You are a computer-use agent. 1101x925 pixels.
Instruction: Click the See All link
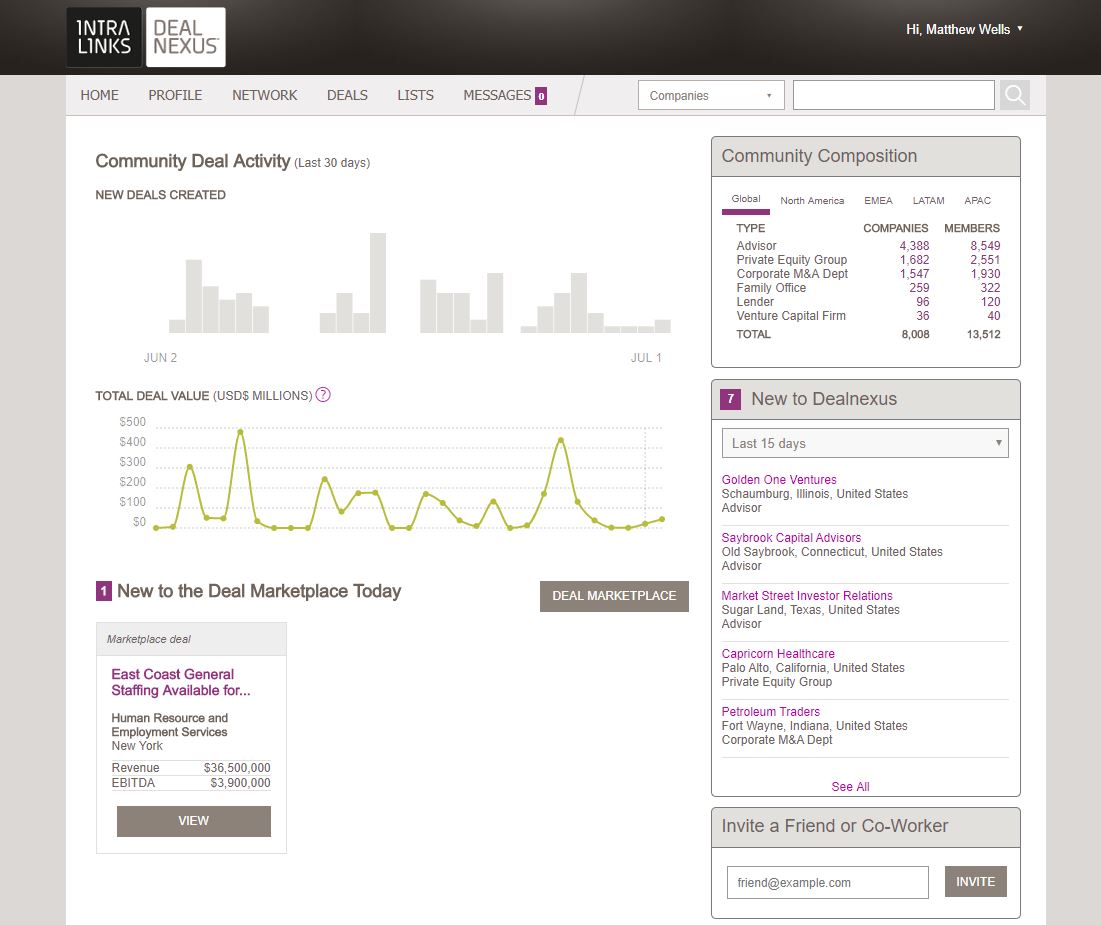click(850, 787)
